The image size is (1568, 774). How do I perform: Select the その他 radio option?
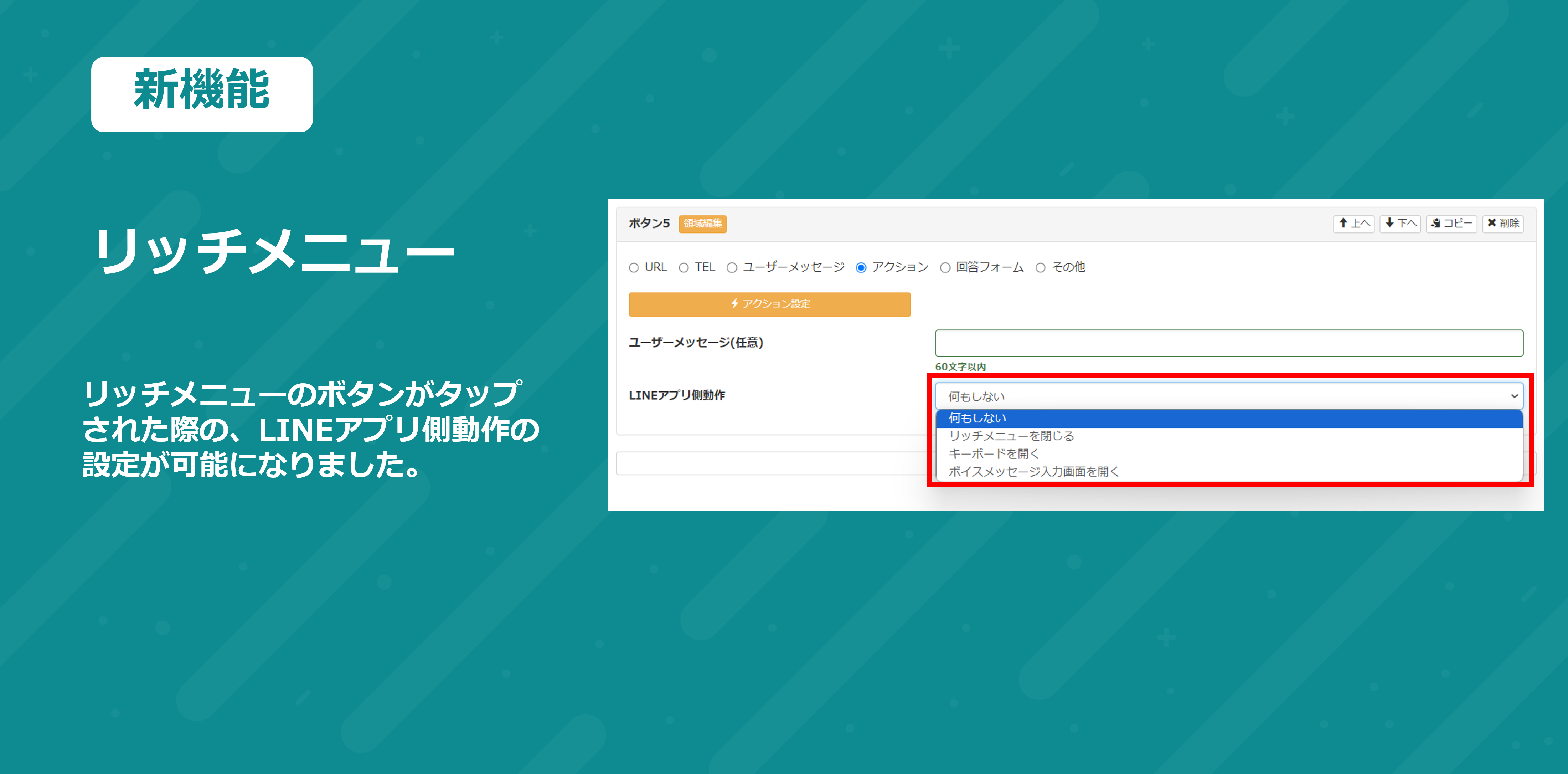coord(1040,267)
